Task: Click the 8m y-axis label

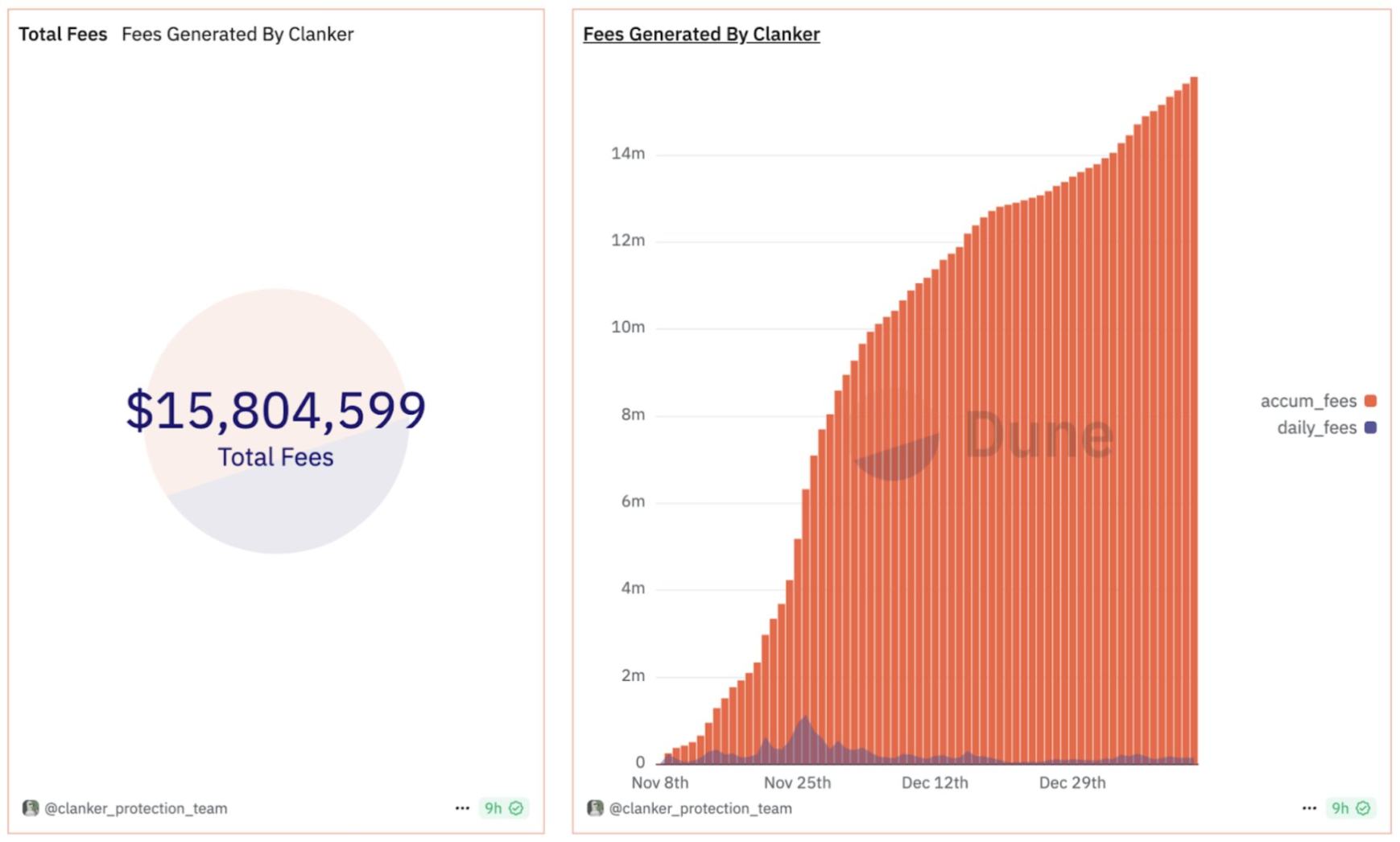Action: point(633,415)
